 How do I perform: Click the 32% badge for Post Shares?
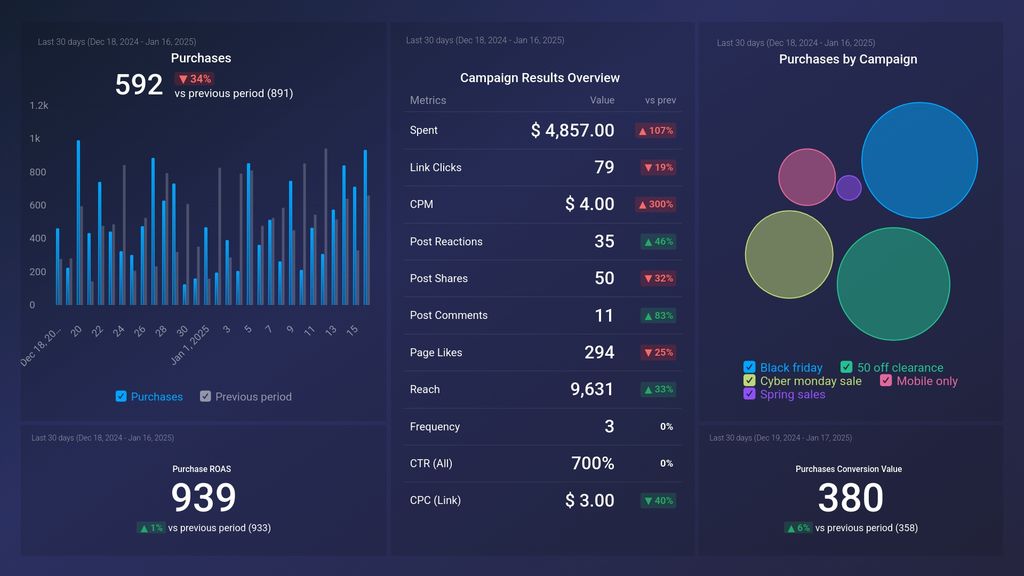pos(658,278)
